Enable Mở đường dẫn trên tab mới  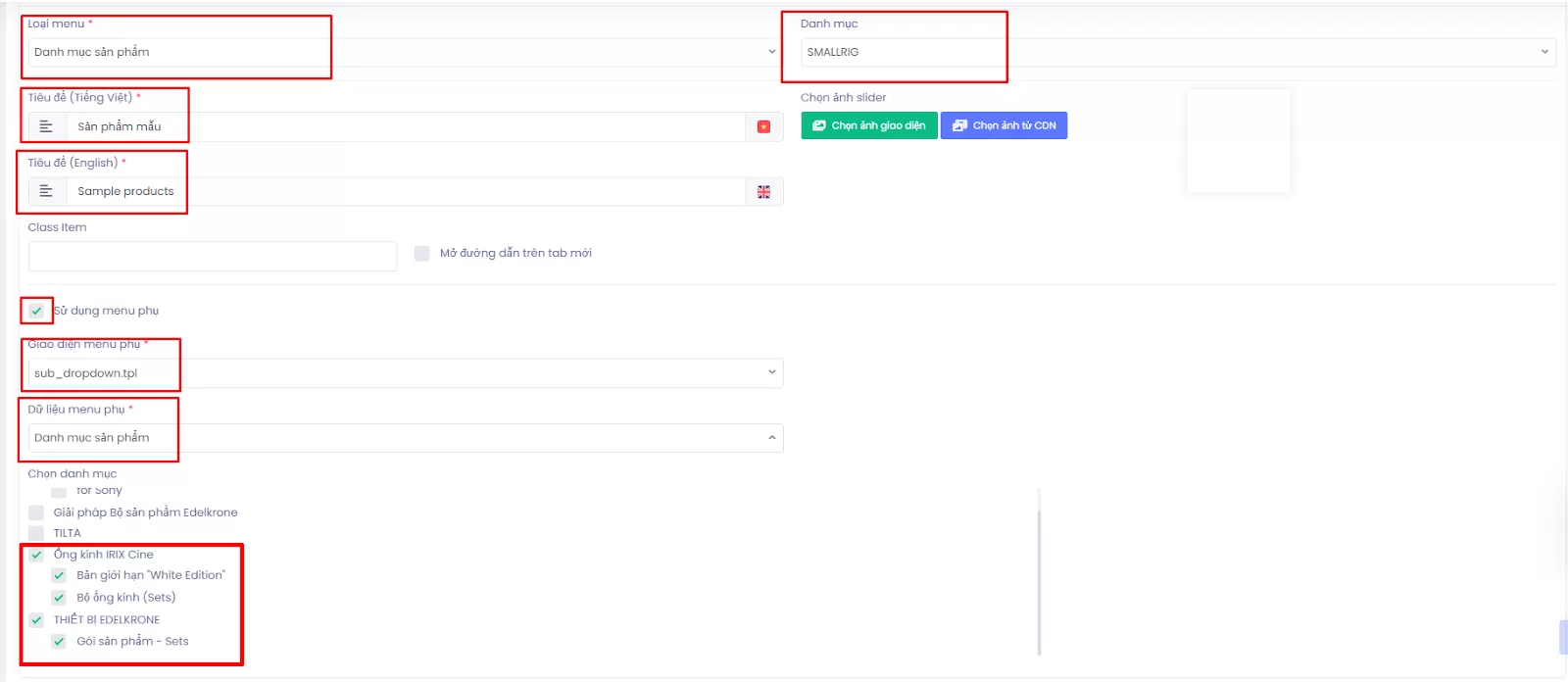click(422, 253)
